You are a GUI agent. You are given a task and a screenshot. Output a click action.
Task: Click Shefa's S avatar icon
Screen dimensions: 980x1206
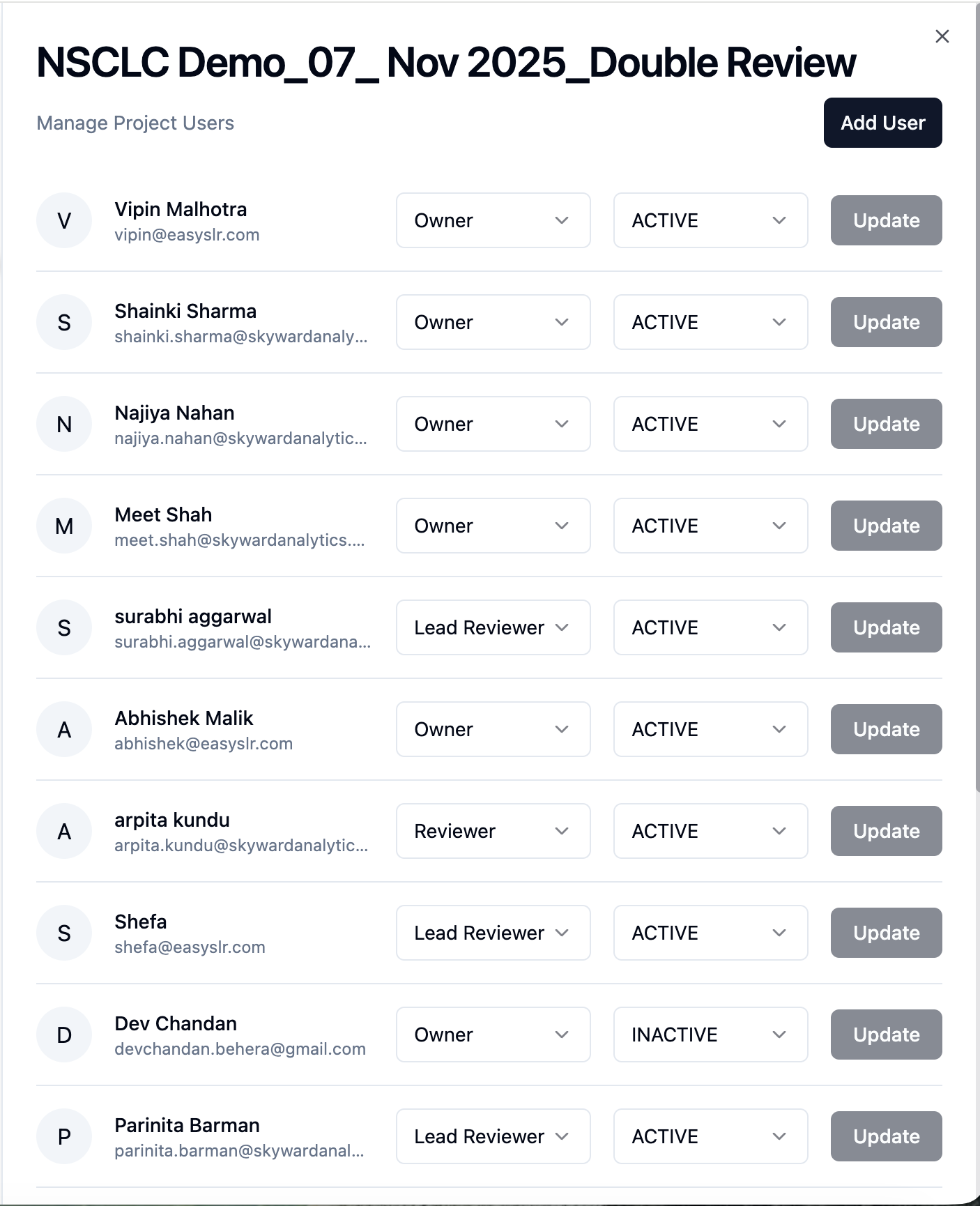coord(64,933)
